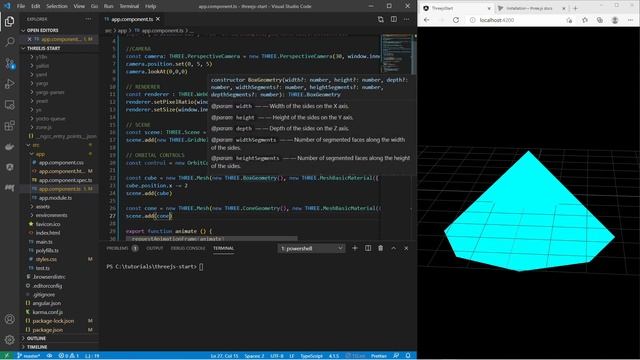Click the Explorer views and more actions ellipsis
Image resolution: width=640 pixels, height=360 pixels.
88,19
